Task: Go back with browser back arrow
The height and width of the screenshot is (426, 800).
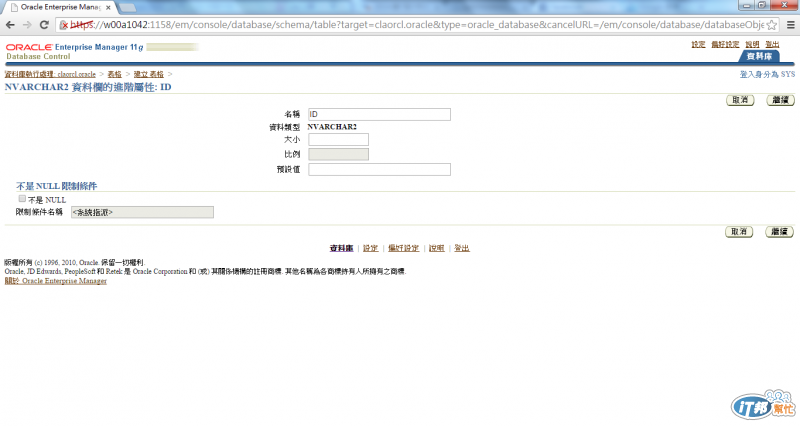Action: click(x=10, y=24)
